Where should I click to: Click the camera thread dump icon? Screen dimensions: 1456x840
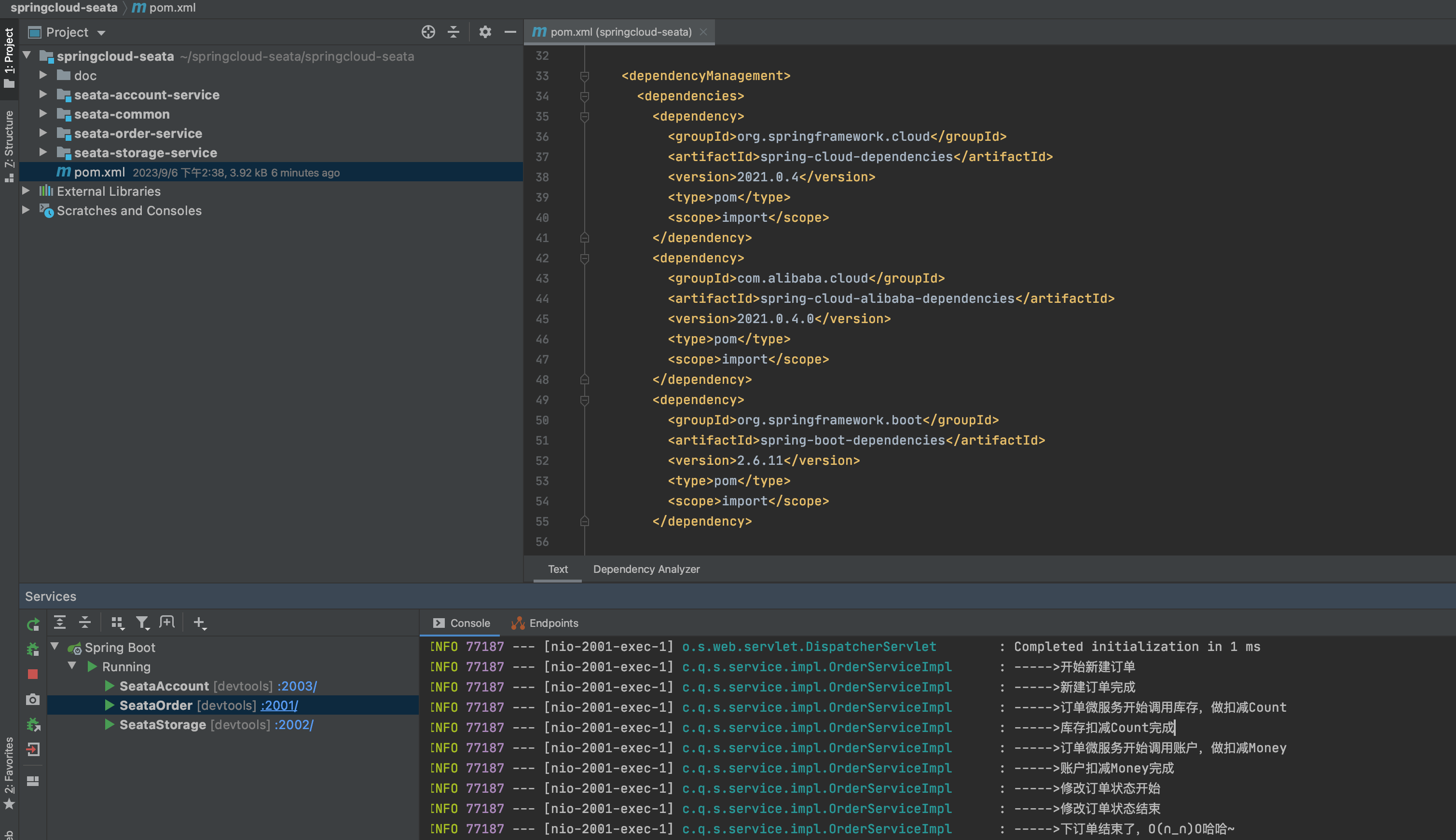[x=33, y=699]
